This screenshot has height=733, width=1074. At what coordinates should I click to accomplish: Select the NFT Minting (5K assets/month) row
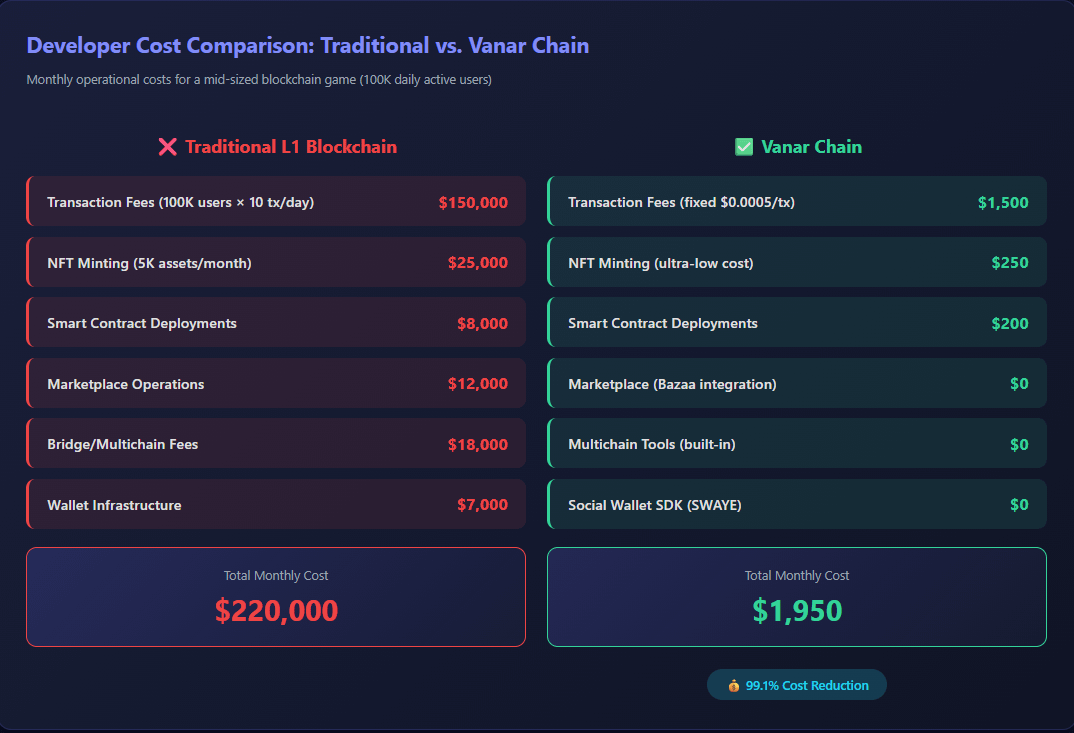click(x=276, y=262)
